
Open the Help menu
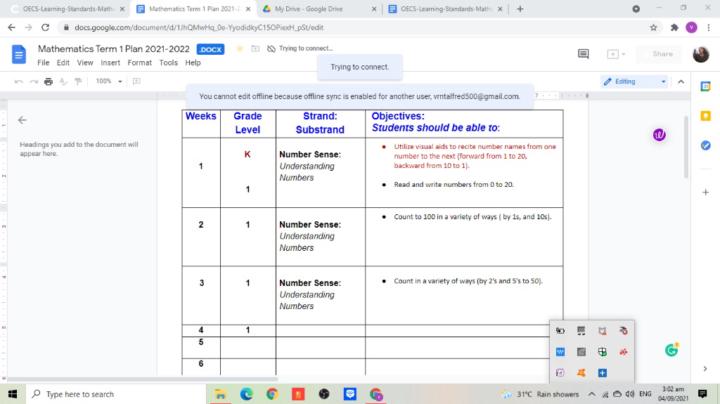click(193, 63)
